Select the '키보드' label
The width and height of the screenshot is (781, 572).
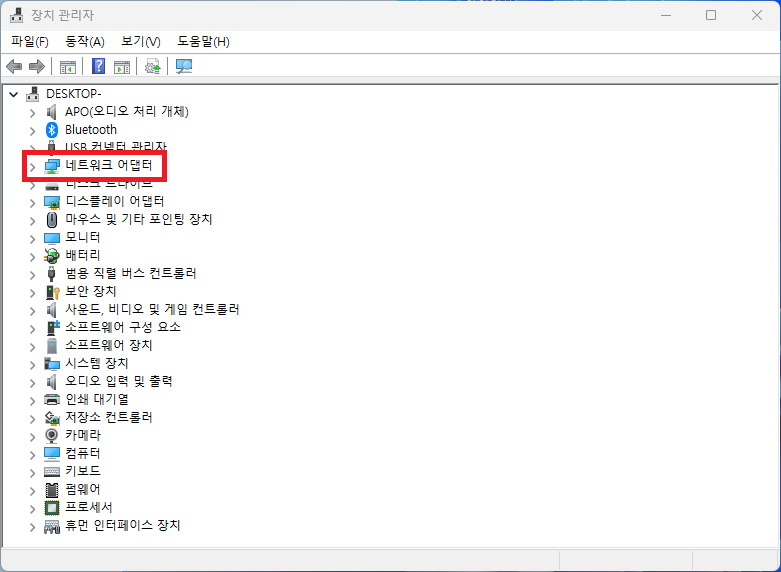83,471
